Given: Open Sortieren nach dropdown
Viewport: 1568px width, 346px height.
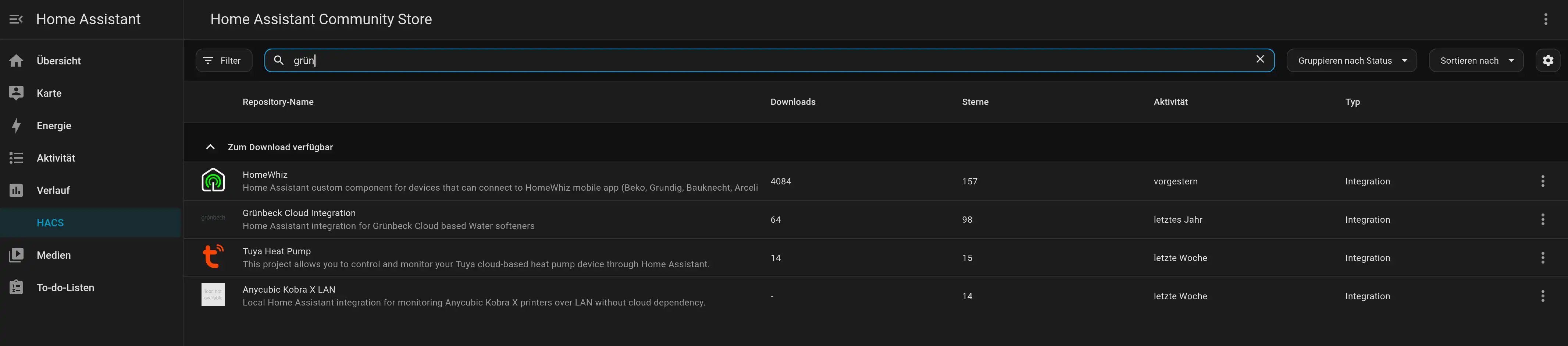Looking at the screenshot, I should 1475,60.
